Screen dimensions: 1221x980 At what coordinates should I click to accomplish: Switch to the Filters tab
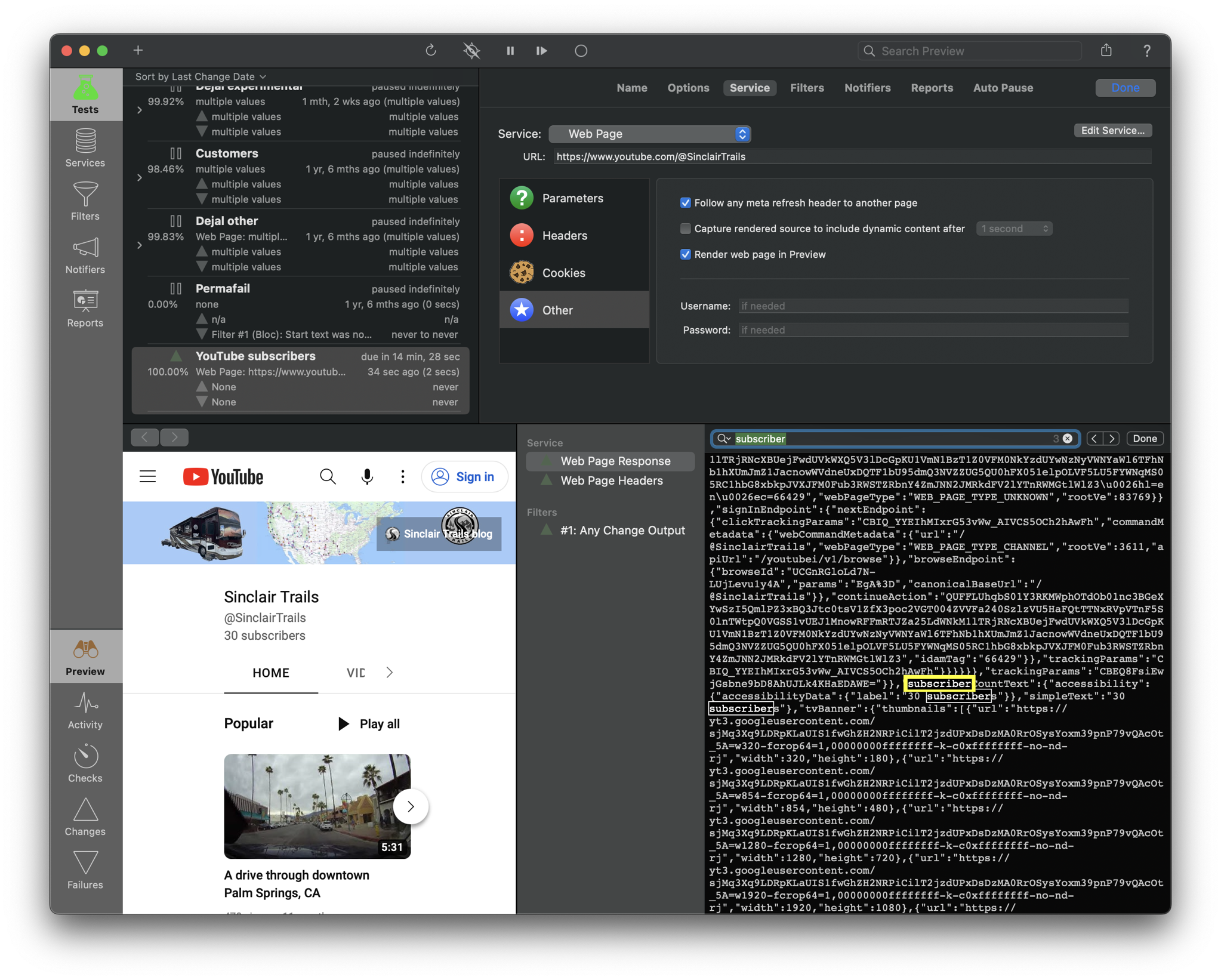click(x=807, y=88)
